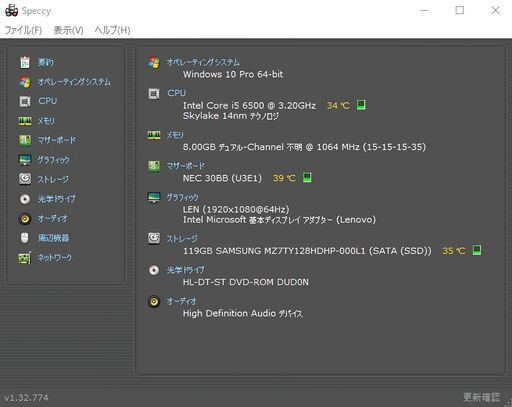
Task: Click the storage temperature 35 °C
Action: click(454, 251)
